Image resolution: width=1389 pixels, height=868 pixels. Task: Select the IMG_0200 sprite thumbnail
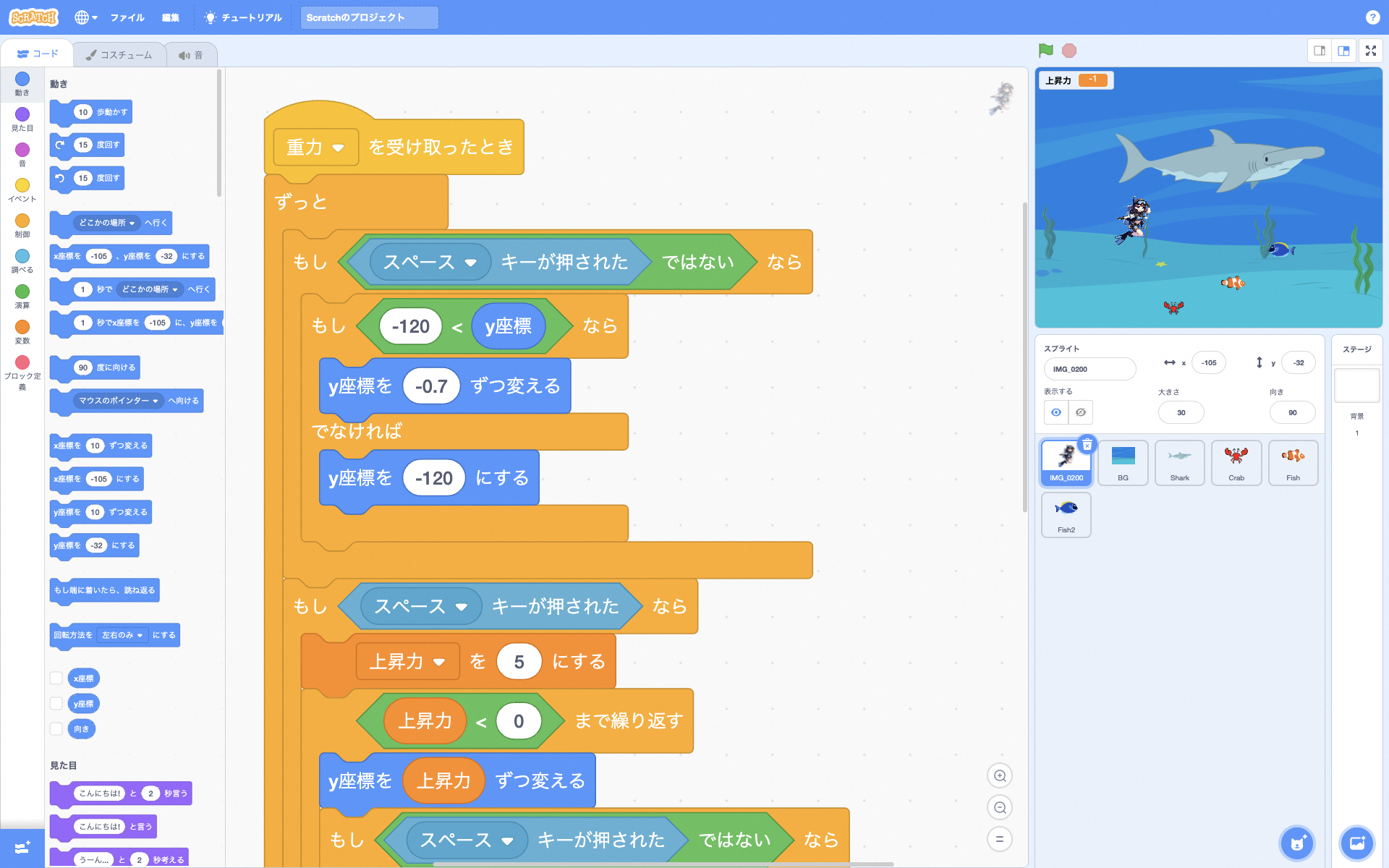tap(1066, 463)
